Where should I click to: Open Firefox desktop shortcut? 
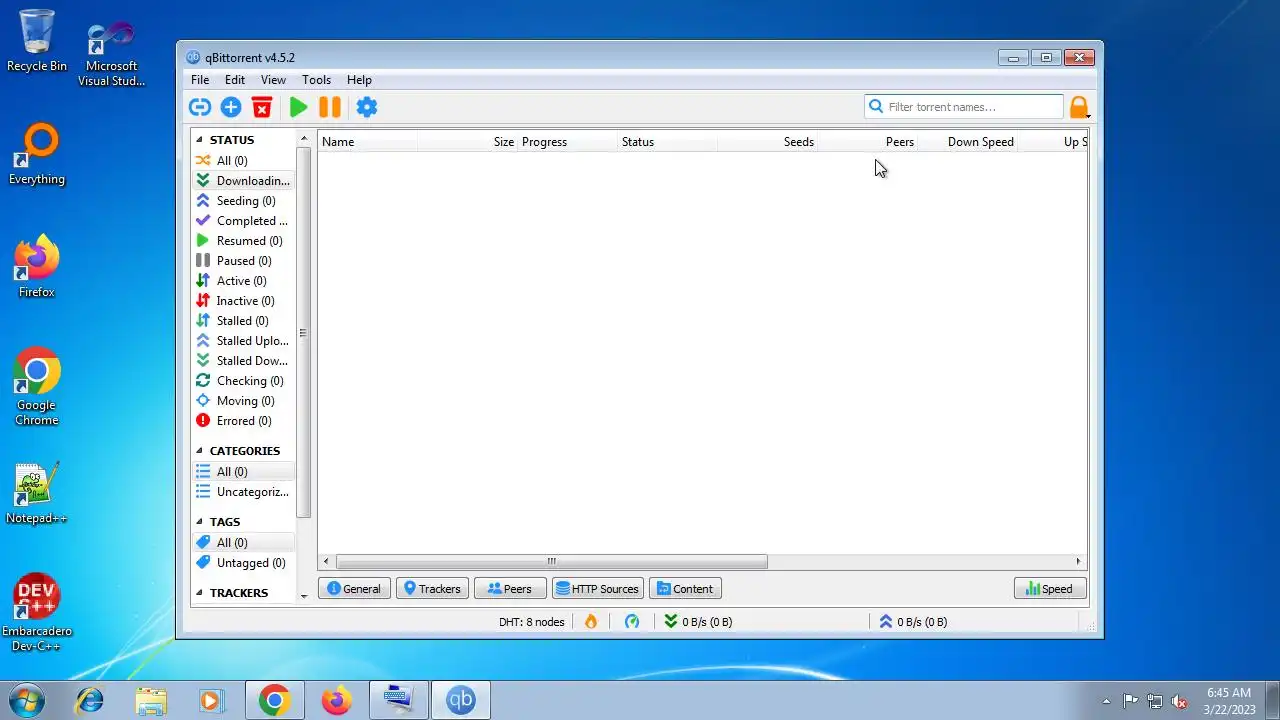(x=37, y=267)
